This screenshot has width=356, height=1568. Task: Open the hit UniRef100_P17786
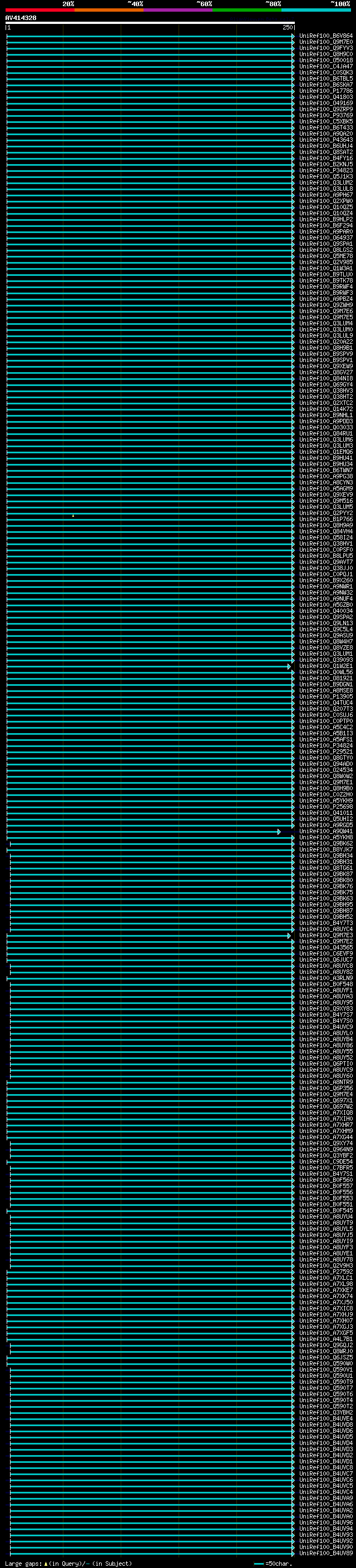click(325, 91)
